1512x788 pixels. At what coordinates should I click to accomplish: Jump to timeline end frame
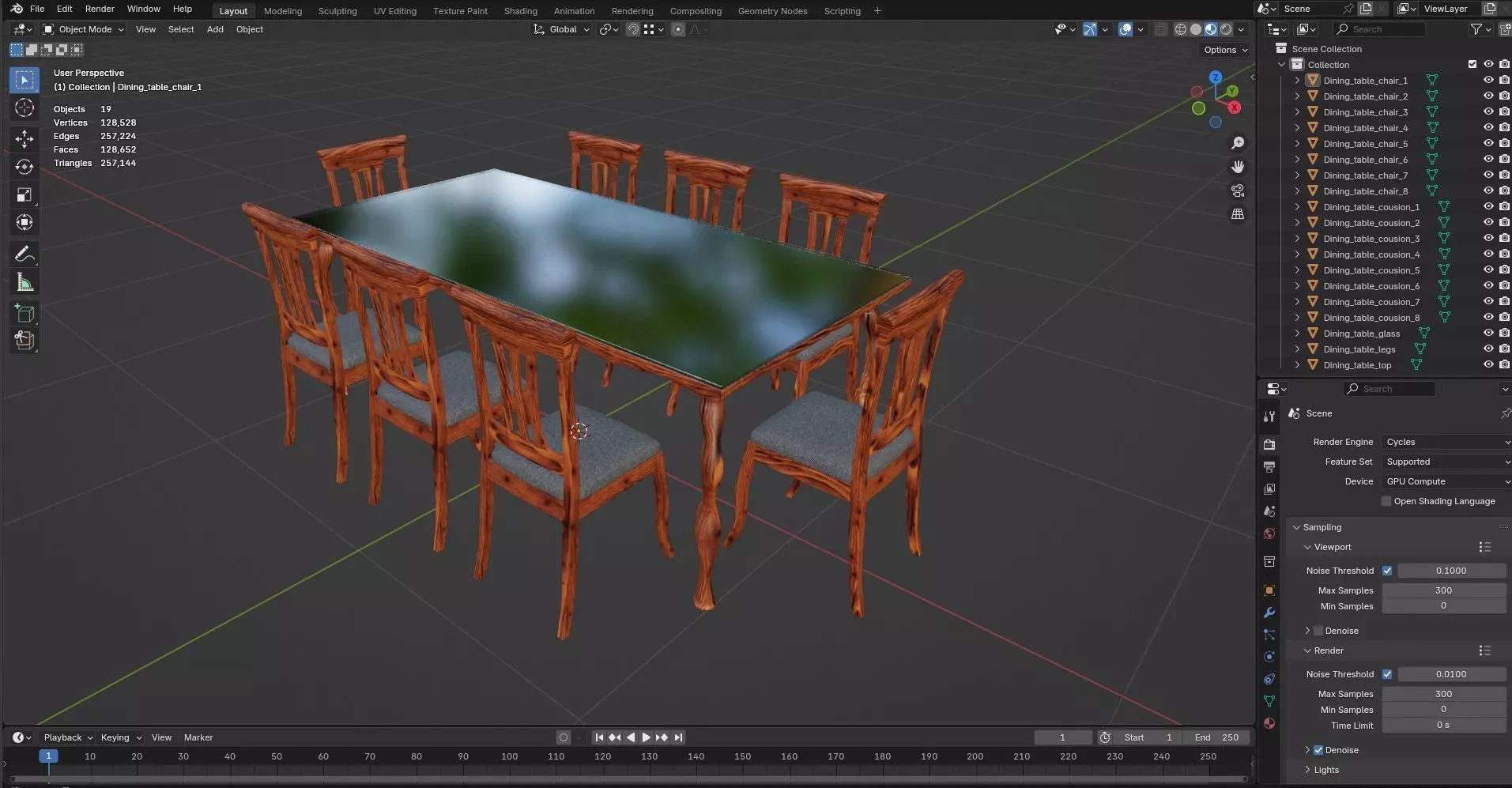click(678, 737)
